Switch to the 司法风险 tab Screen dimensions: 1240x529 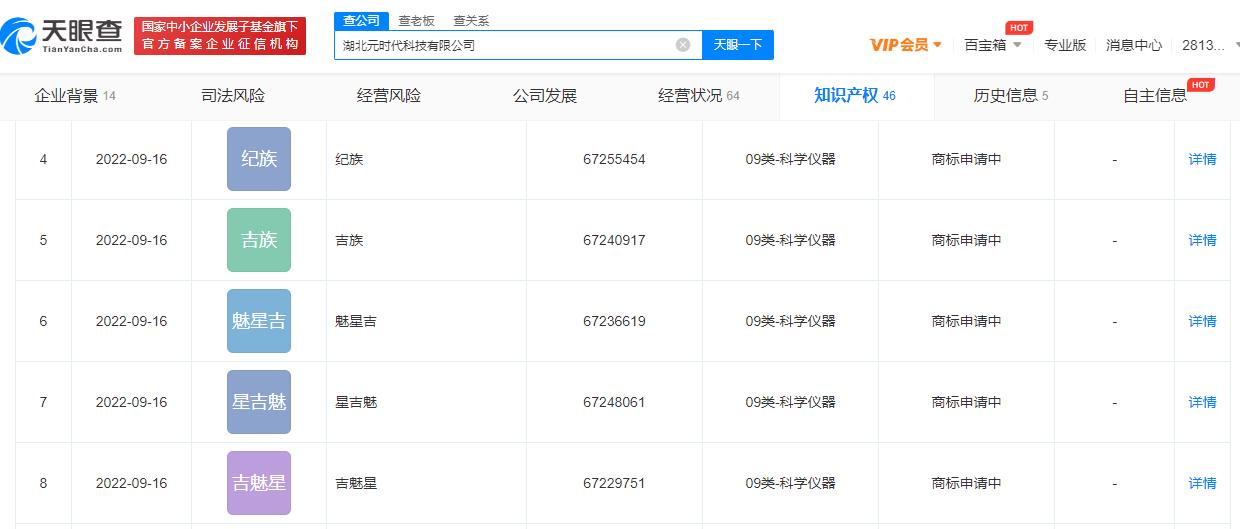tap(233, 96)
